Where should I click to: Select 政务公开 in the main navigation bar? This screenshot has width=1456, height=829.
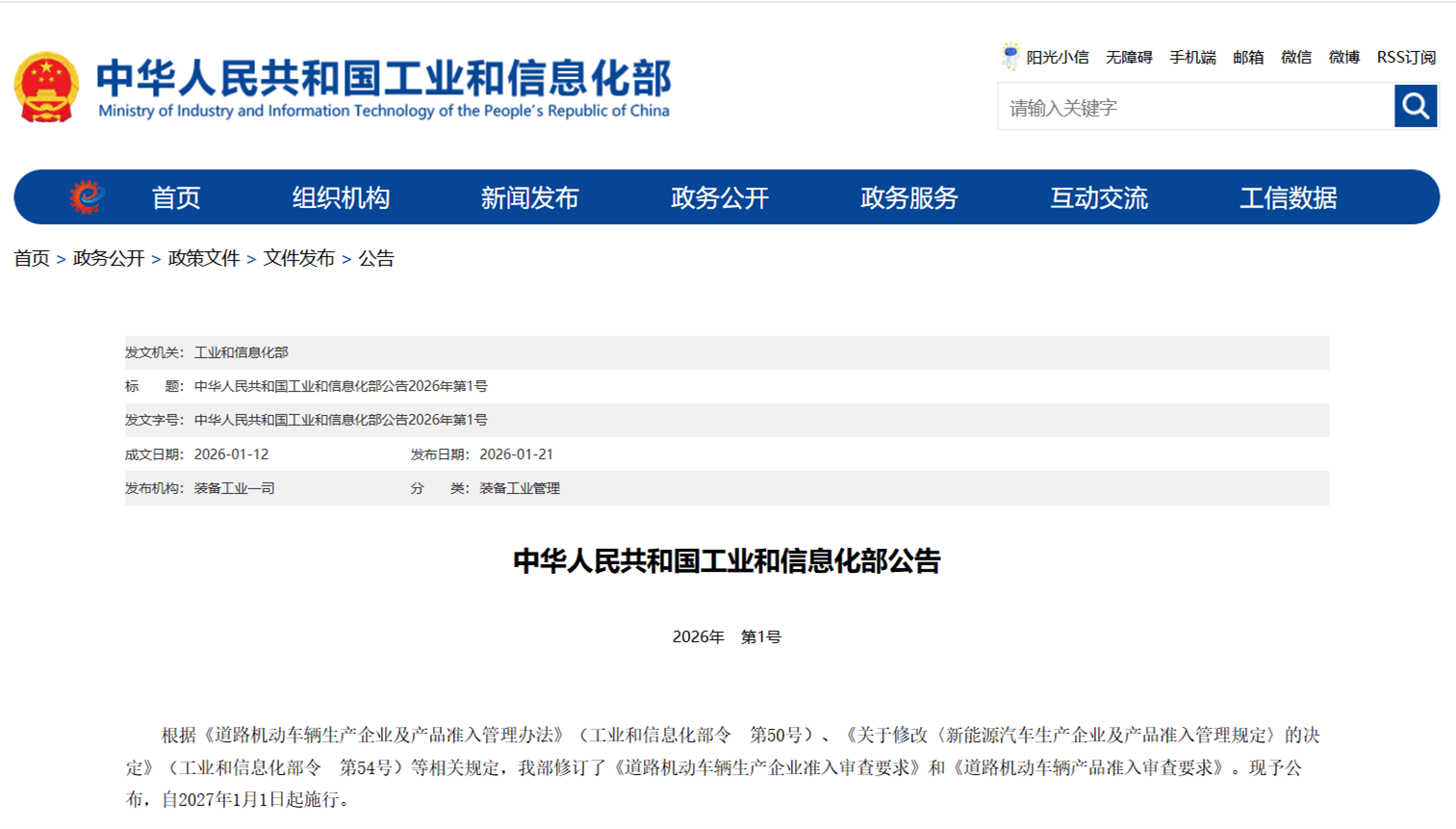[x=719, y=198]
